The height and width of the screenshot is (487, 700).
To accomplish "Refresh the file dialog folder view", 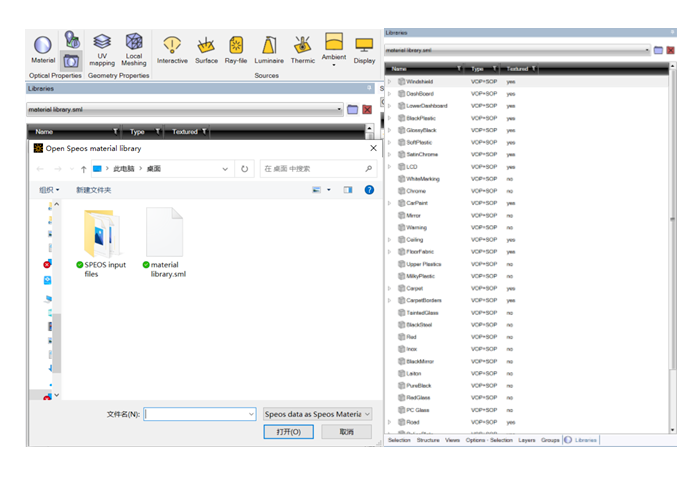I will click(245, 169).
